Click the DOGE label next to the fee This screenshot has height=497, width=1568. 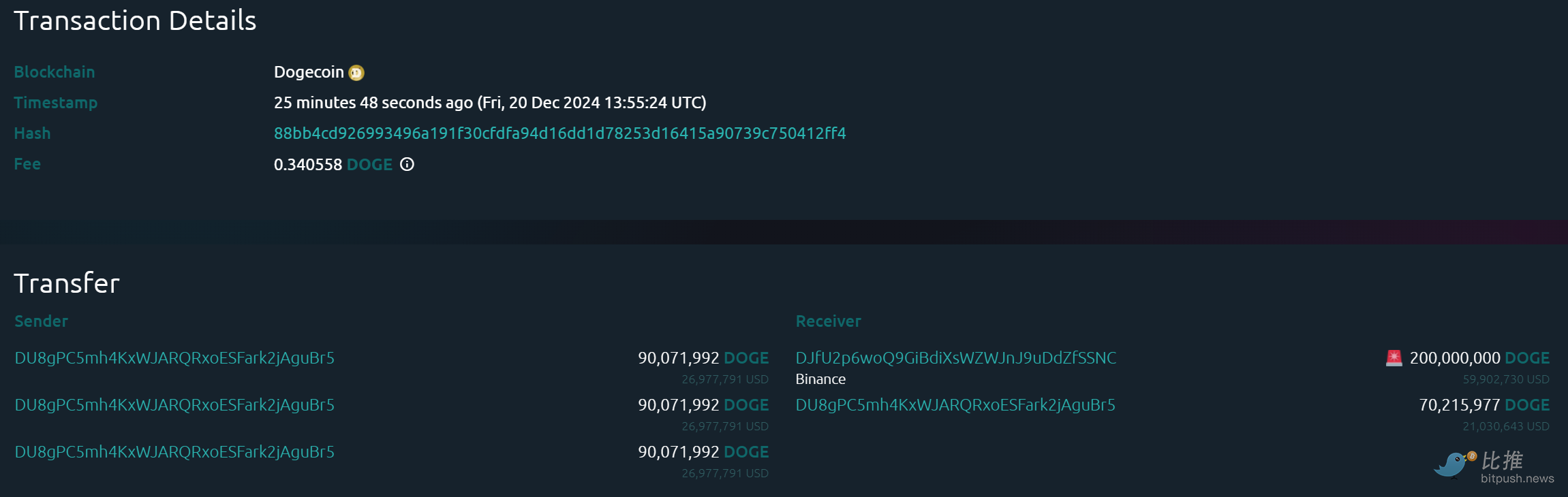coord(369,165)
